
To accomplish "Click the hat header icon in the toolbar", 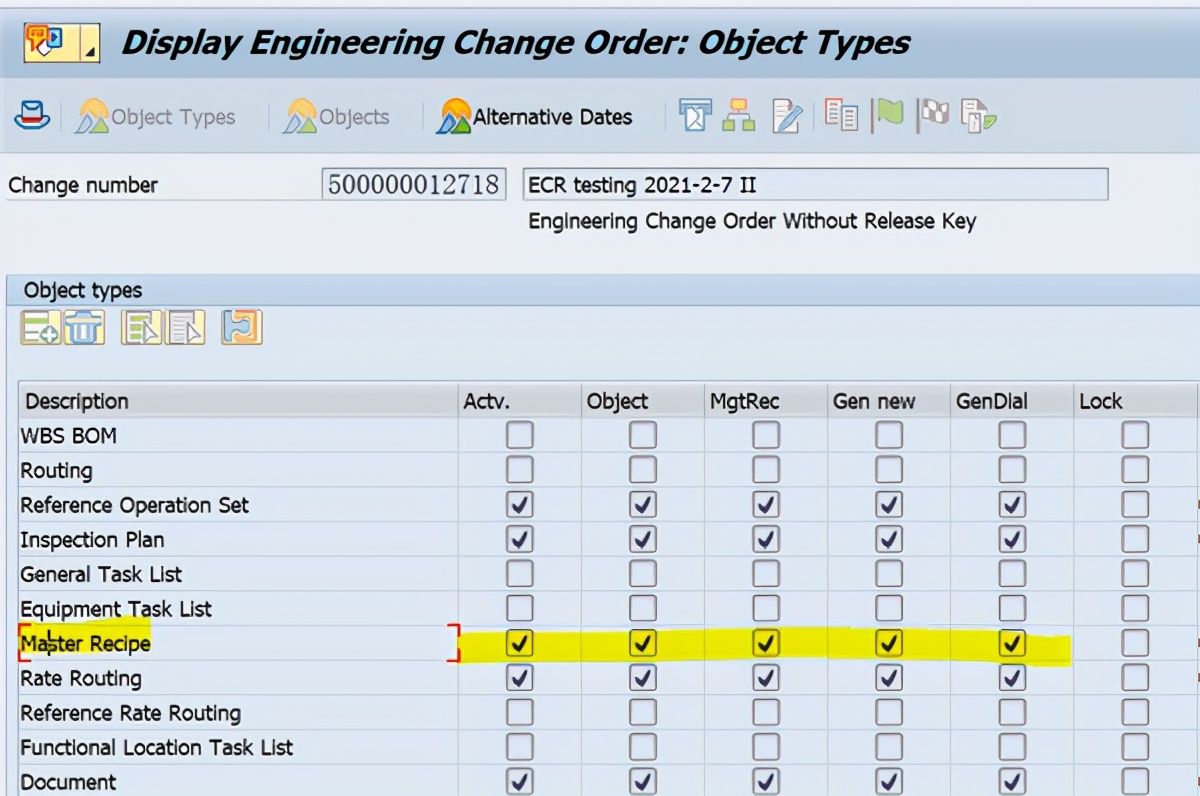I will tap(32, 116).
